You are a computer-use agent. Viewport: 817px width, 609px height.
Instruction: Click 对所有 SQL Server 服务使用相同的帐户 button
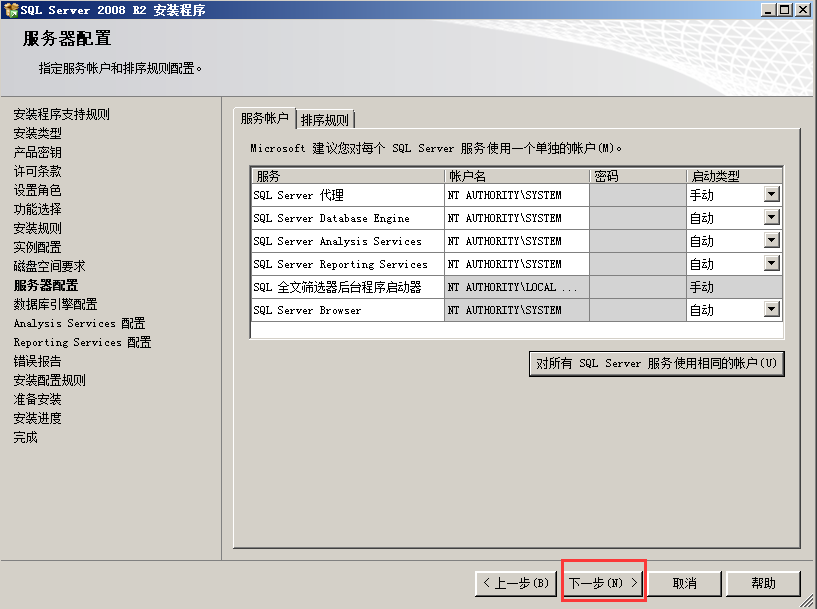(657, 363)
